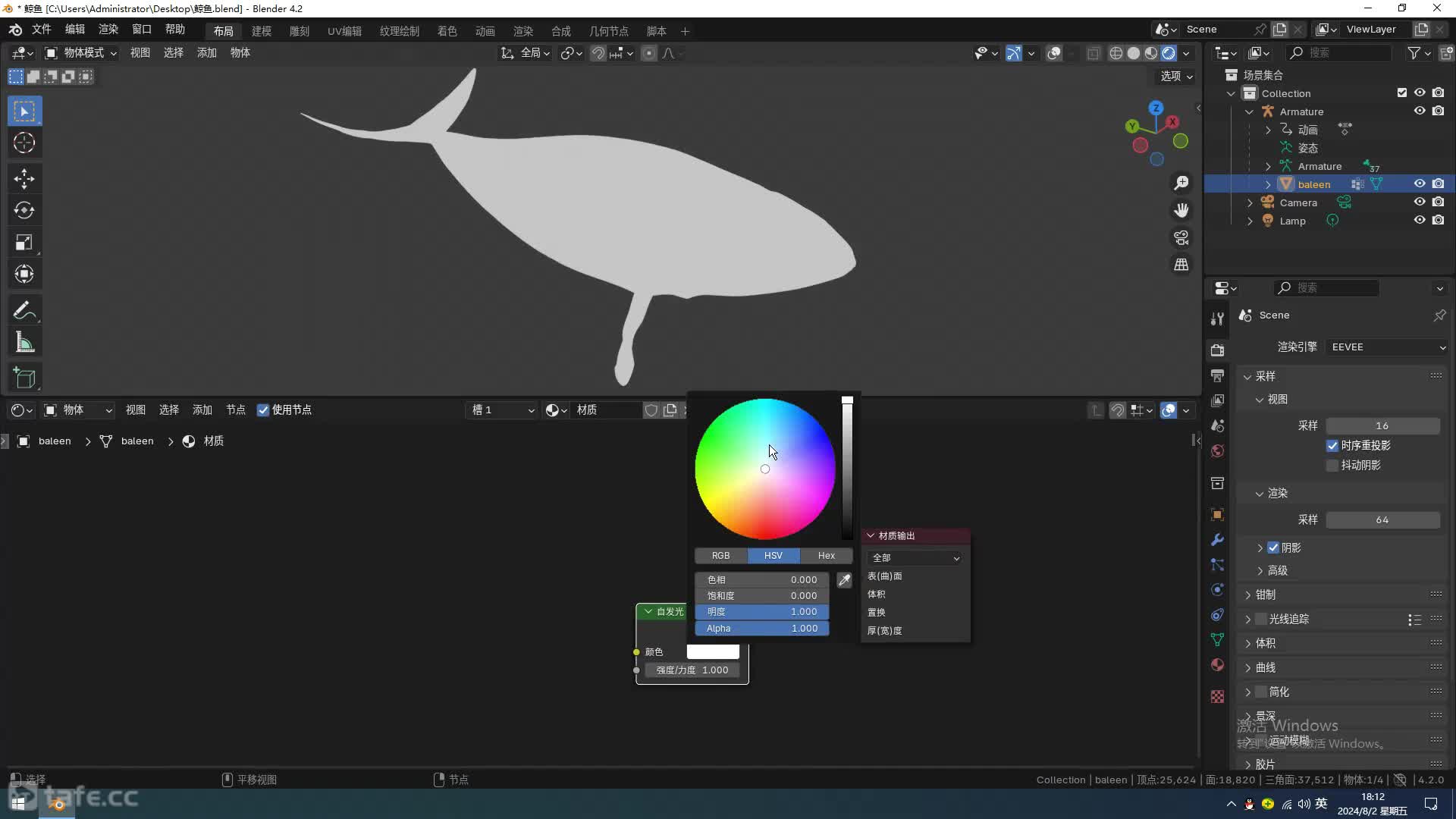Expand the baleen object in outliner
This screenshot has height=819, width=1456.
tap(1268, 184)
